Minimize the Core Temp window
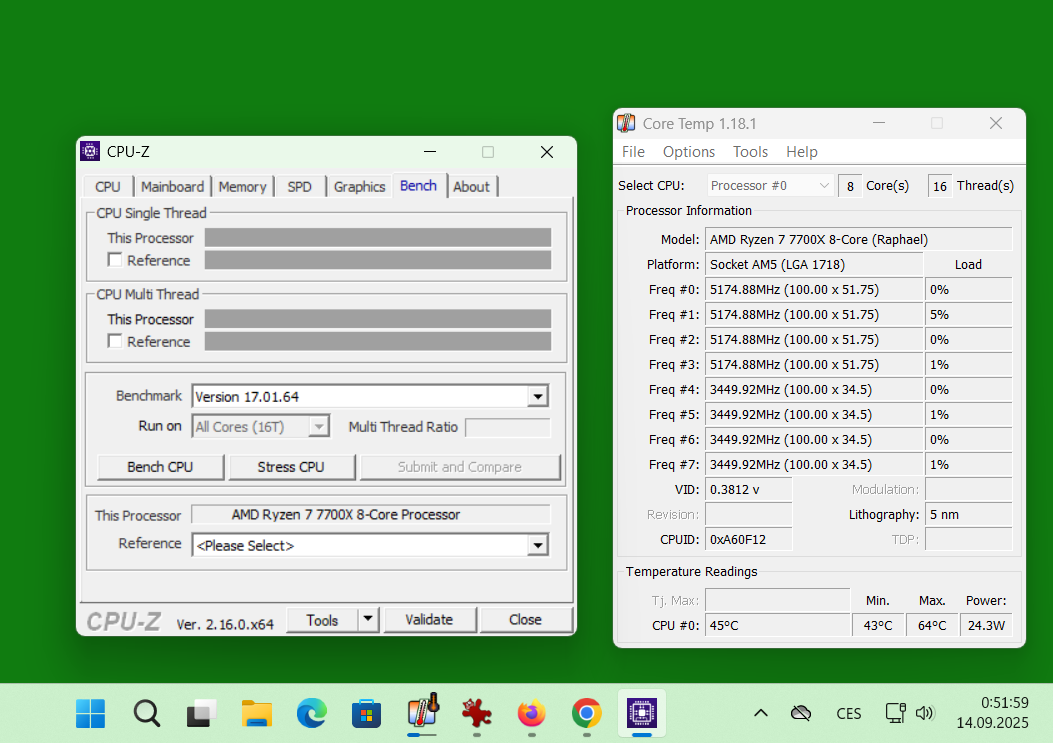The image size is (1053, 743). [x=878, y=123]
